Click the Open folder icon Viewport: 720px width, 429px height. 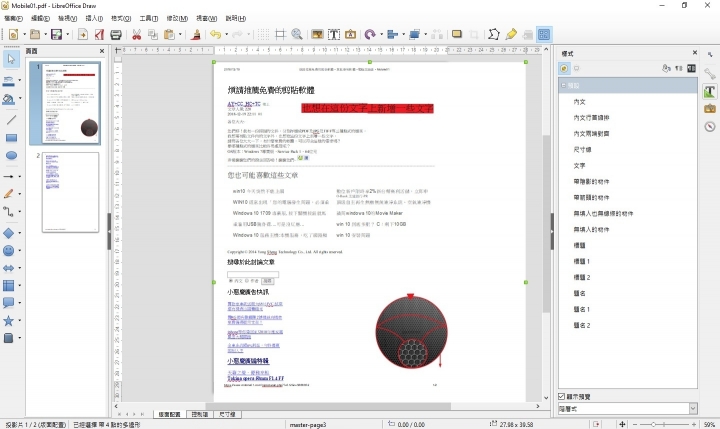pyautogui.click(x=35, y=34)
